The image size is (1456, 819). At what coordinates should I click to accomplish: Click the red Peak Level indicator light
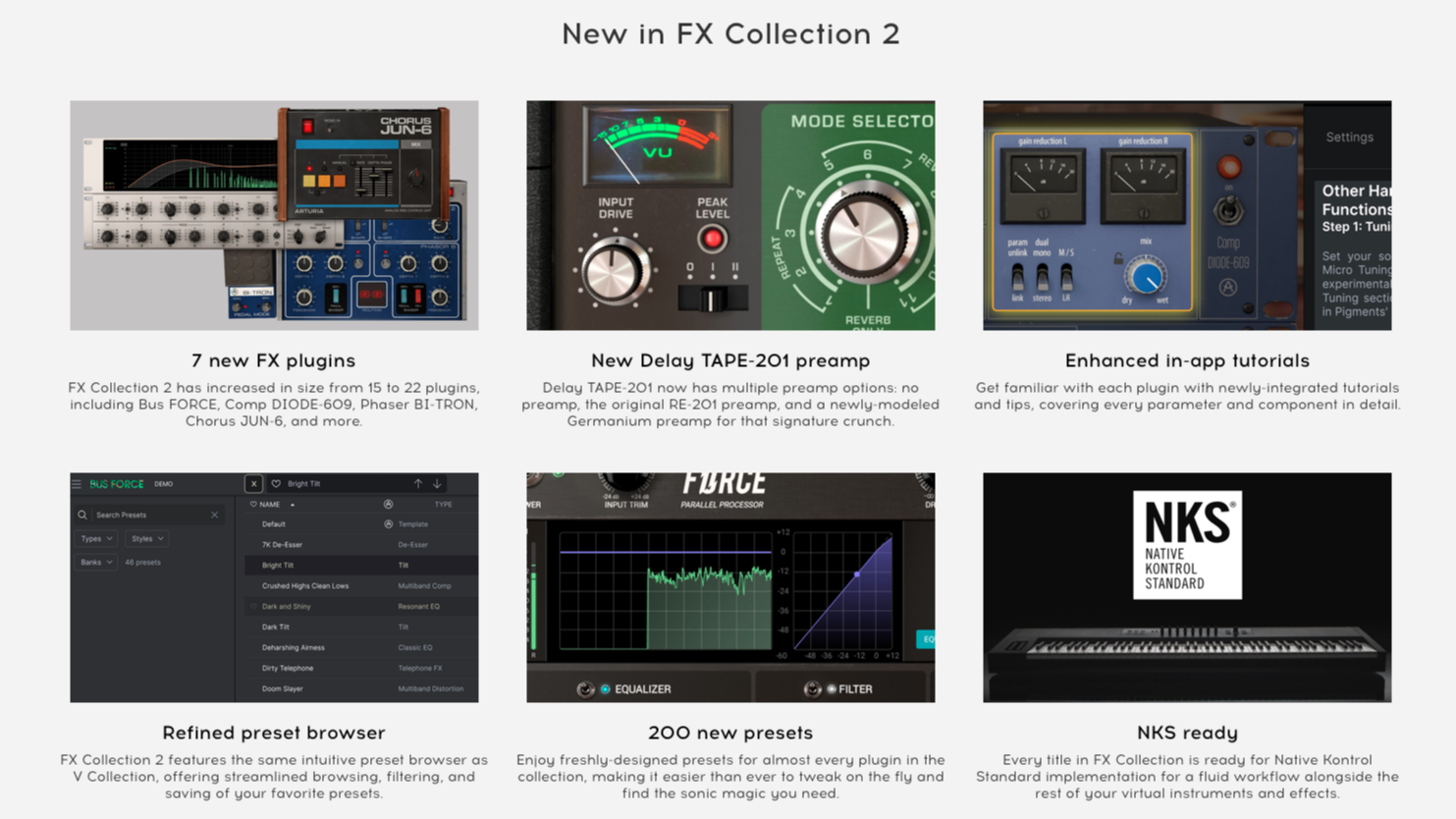coord(713,239)
